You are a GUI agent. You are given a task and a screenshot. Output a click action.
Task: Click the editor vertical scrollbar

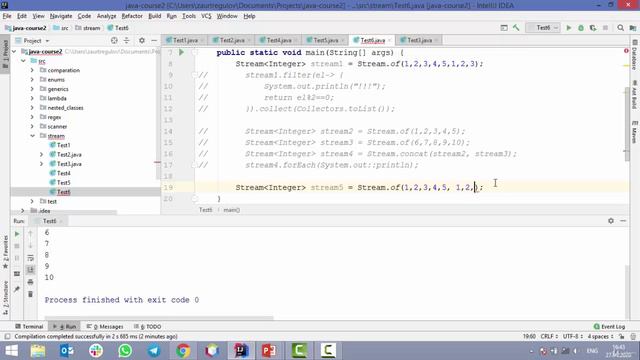coord(627,124)
